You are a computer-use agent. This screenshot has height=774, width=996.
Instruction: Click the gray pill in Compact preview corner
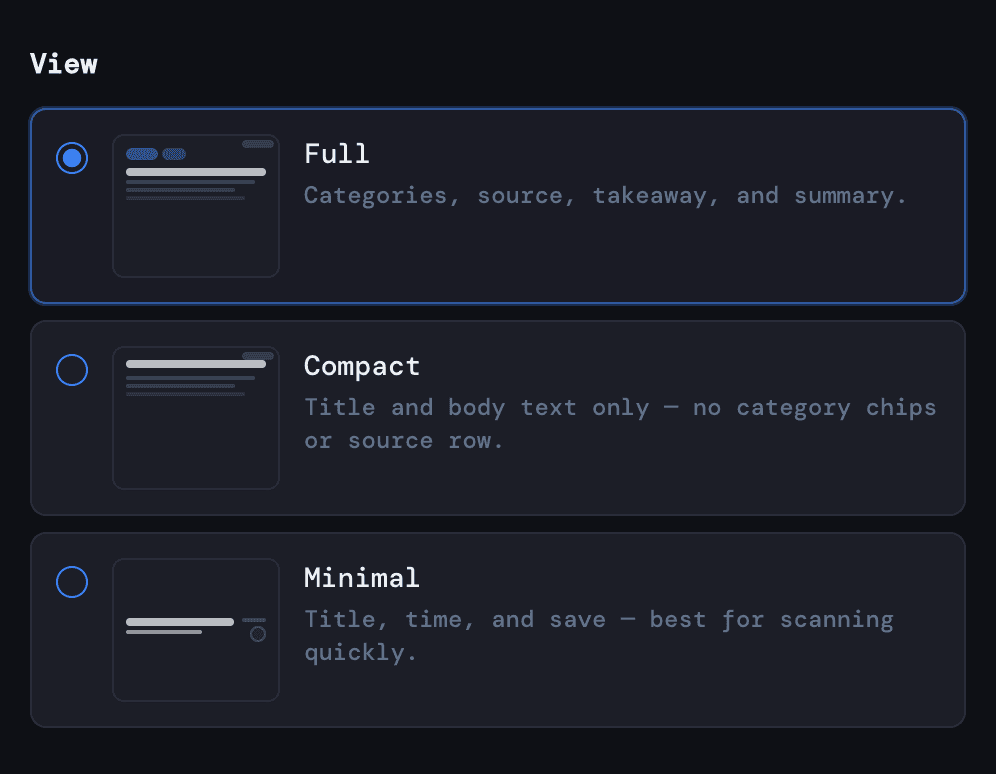[258, 356]
